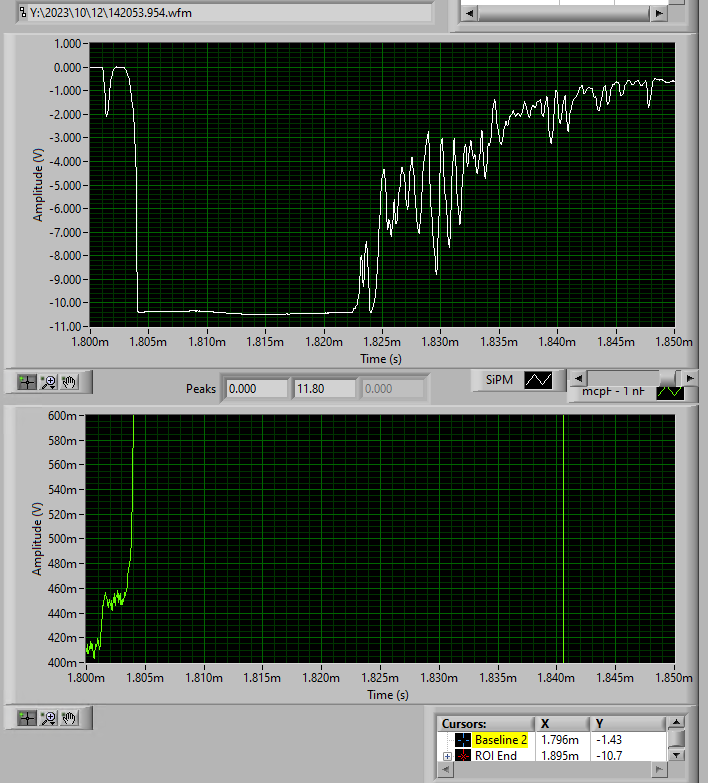Select the Baseline 2 cursor name
The image size is (708, 783).
(501, 740)
